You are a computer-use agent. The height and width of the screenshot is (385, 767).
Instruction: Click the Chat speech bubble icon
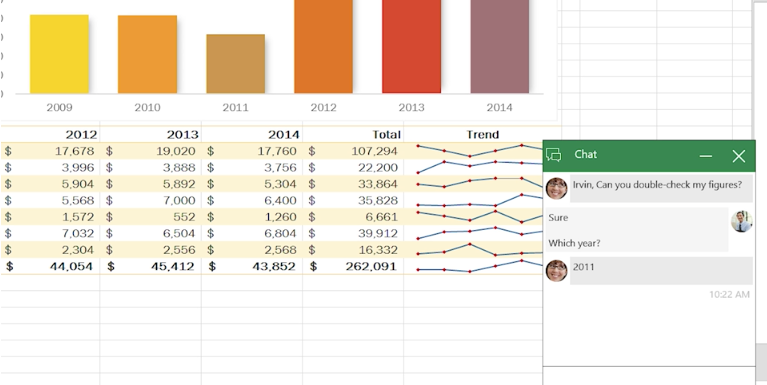[x=554, y=155]
